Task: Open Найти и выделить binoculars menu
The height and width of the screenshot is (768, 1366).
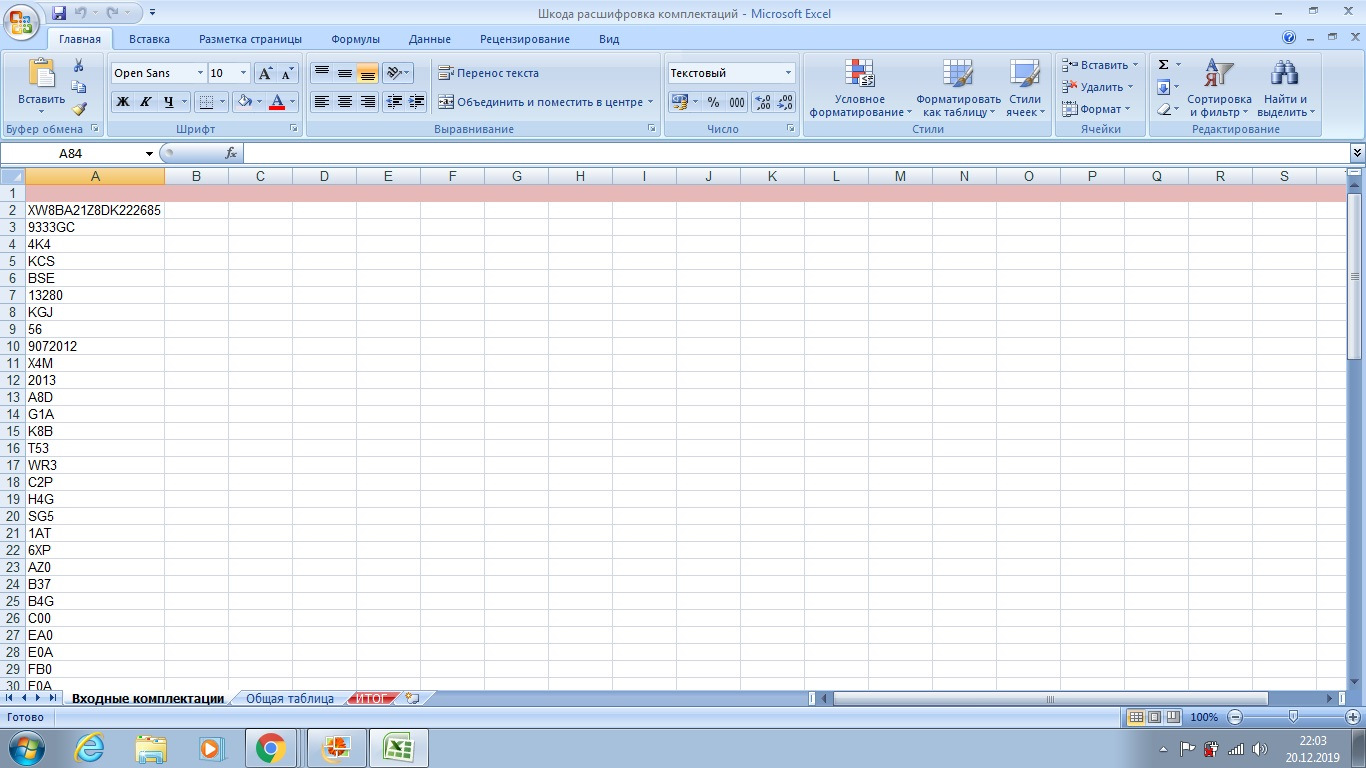Action: (1284, 88)
